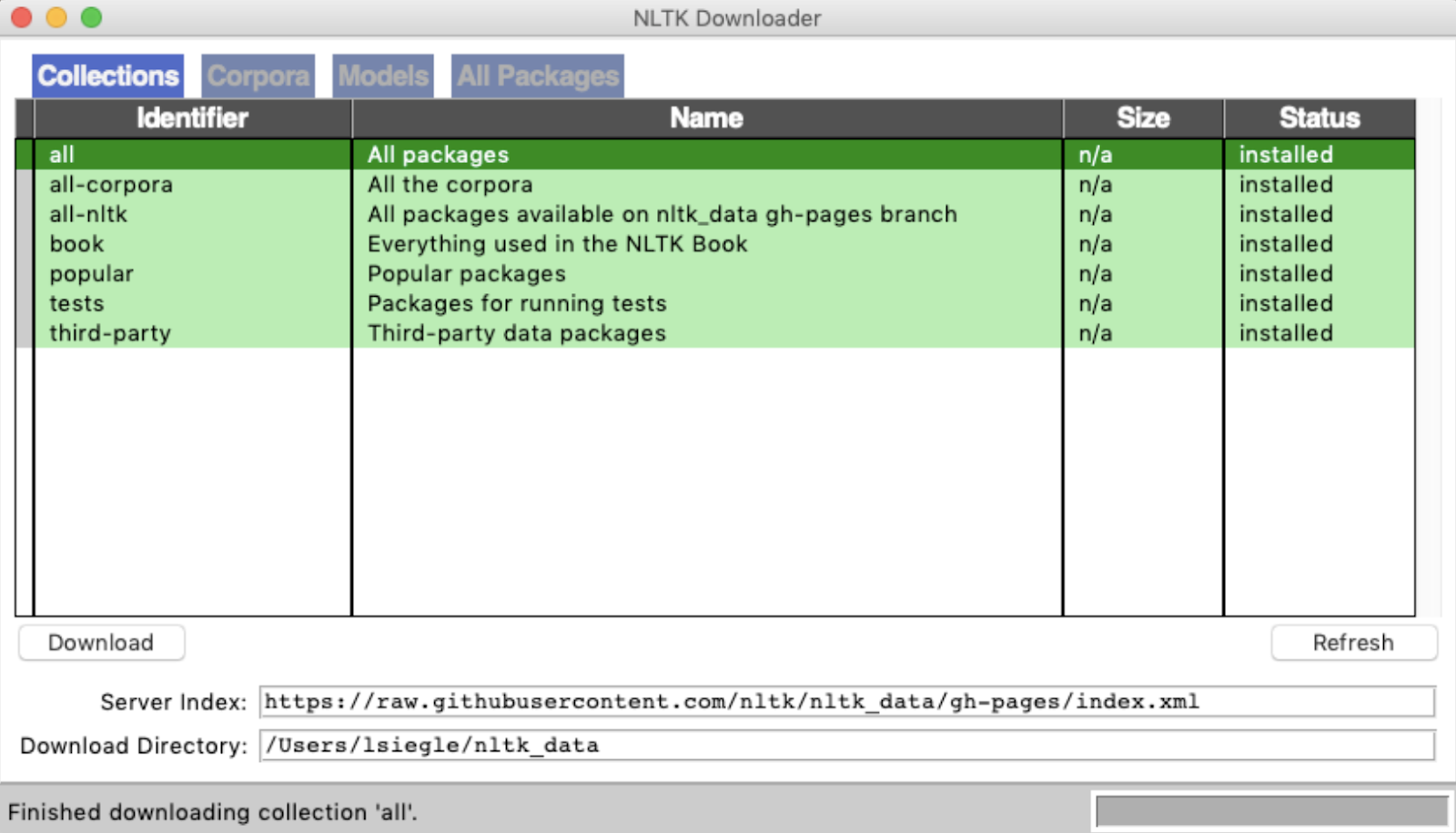Minimize the NLTK Downloader window
Image resolution: width=1456 pixels, height=833 pixels.
(56, 17)
